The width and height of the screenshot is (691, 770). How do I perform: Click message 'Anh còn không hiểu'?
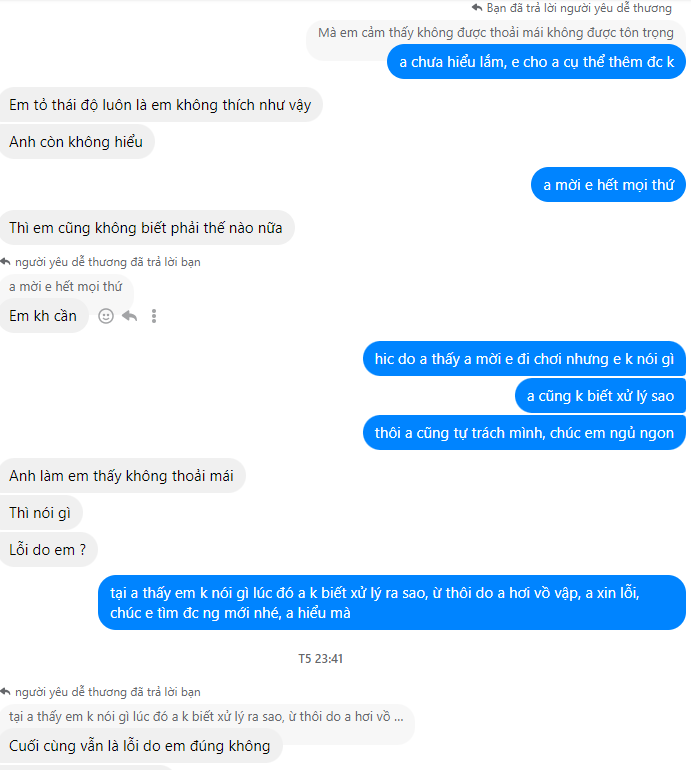[x=77, y=142]
